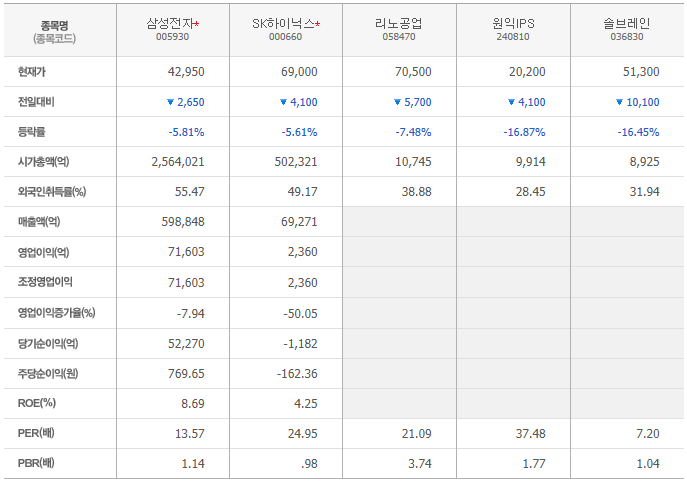The width and height of the screenshot is (687, 481).
Task: Select the ROE(%) row label
Action: pyautogui.click(x=37, y=403)
